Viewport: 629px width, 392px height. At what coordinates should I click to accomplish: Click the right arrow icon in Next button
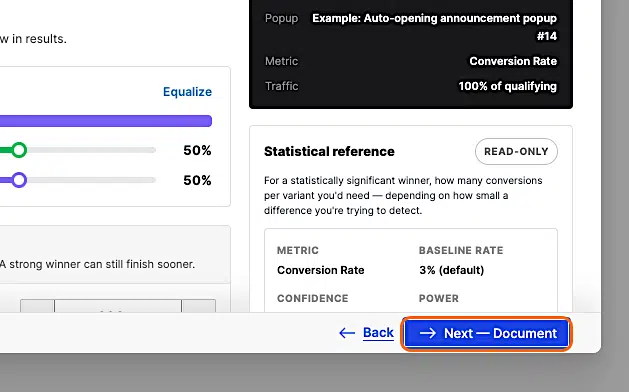(x=428, y=333)
